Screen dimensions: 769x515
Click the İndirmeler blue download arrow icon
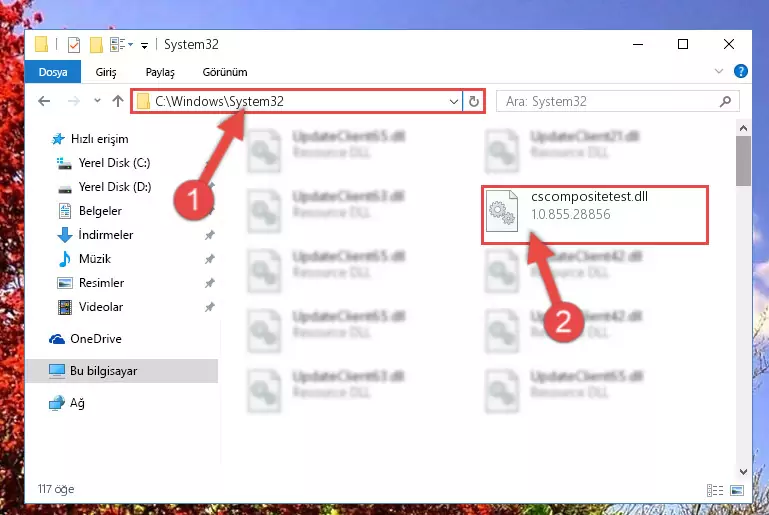tap(65, 235)
